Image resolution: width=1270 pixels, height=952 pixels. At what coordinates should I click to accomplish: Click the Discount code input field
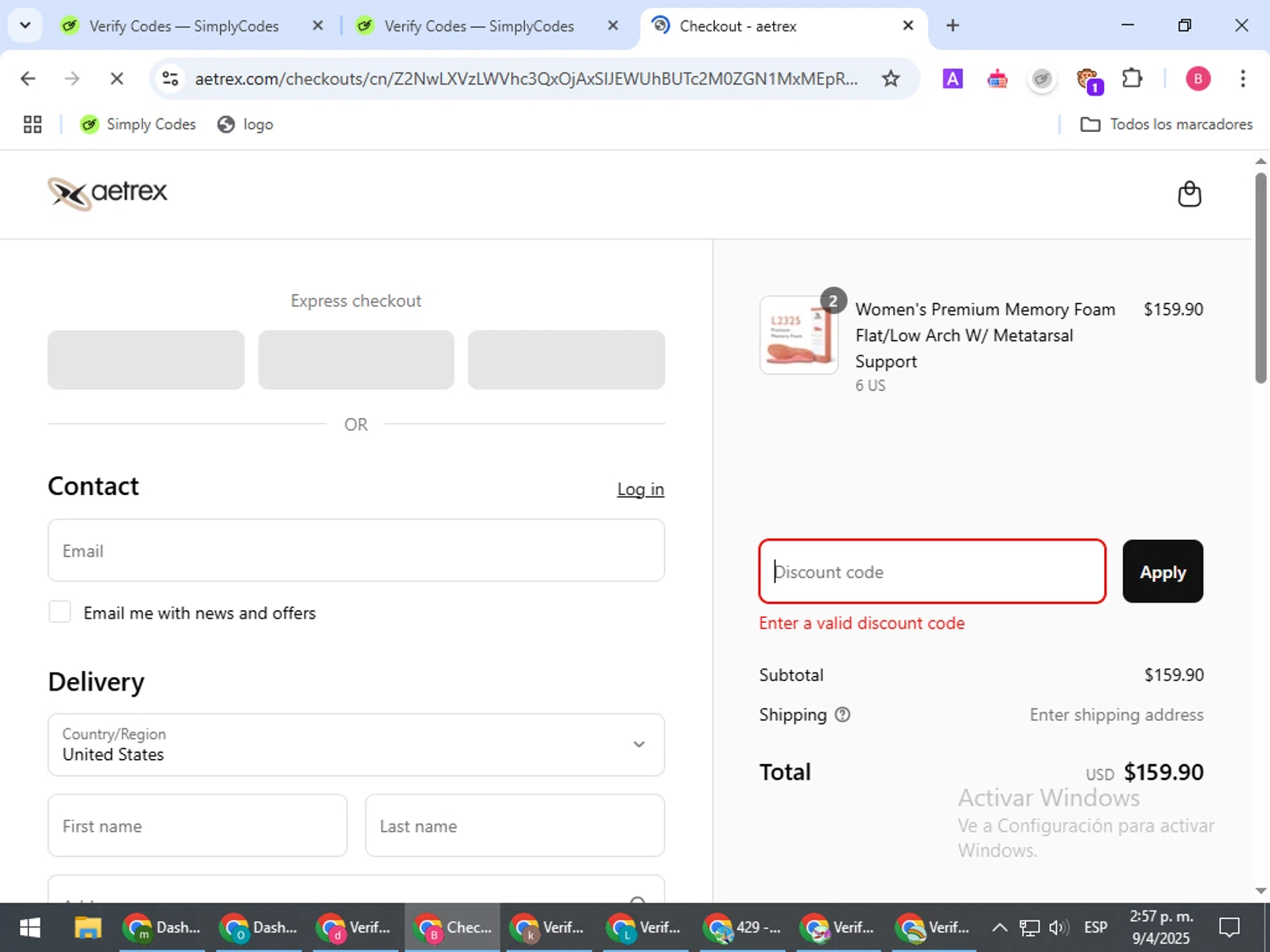[x=932, y=571]
